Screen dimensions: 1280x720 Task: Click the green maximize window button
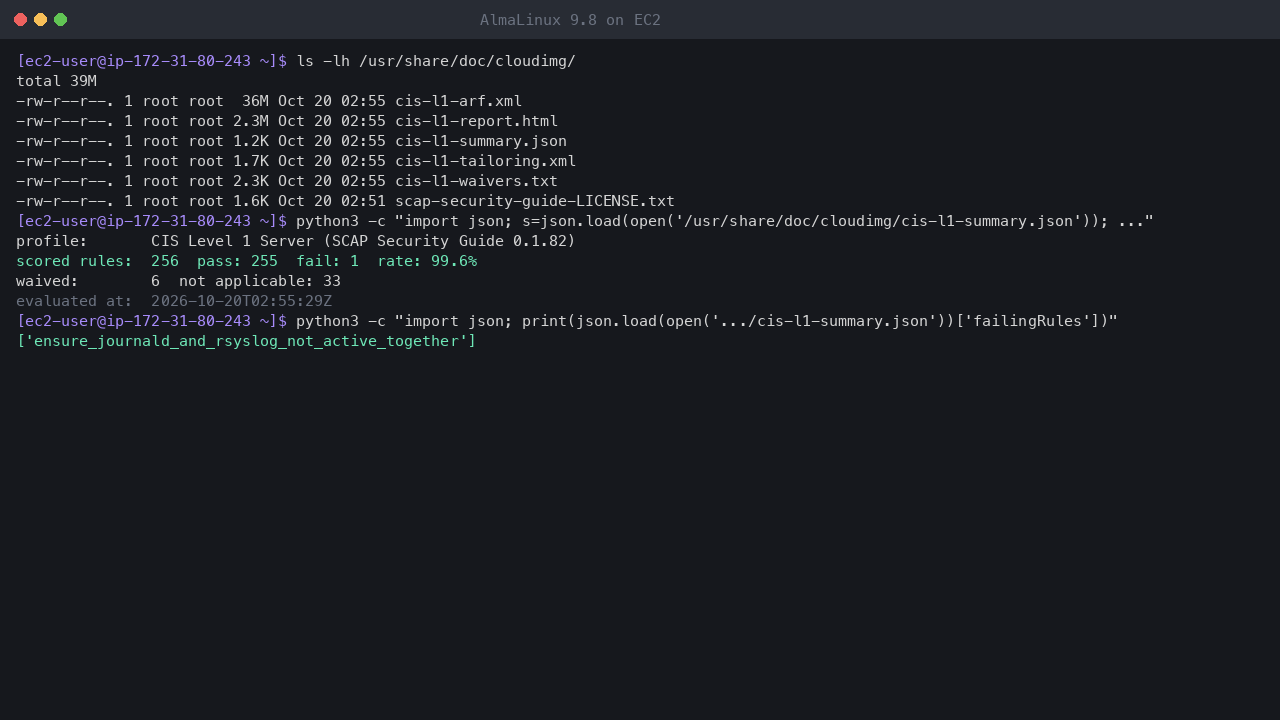coord(60,20)
